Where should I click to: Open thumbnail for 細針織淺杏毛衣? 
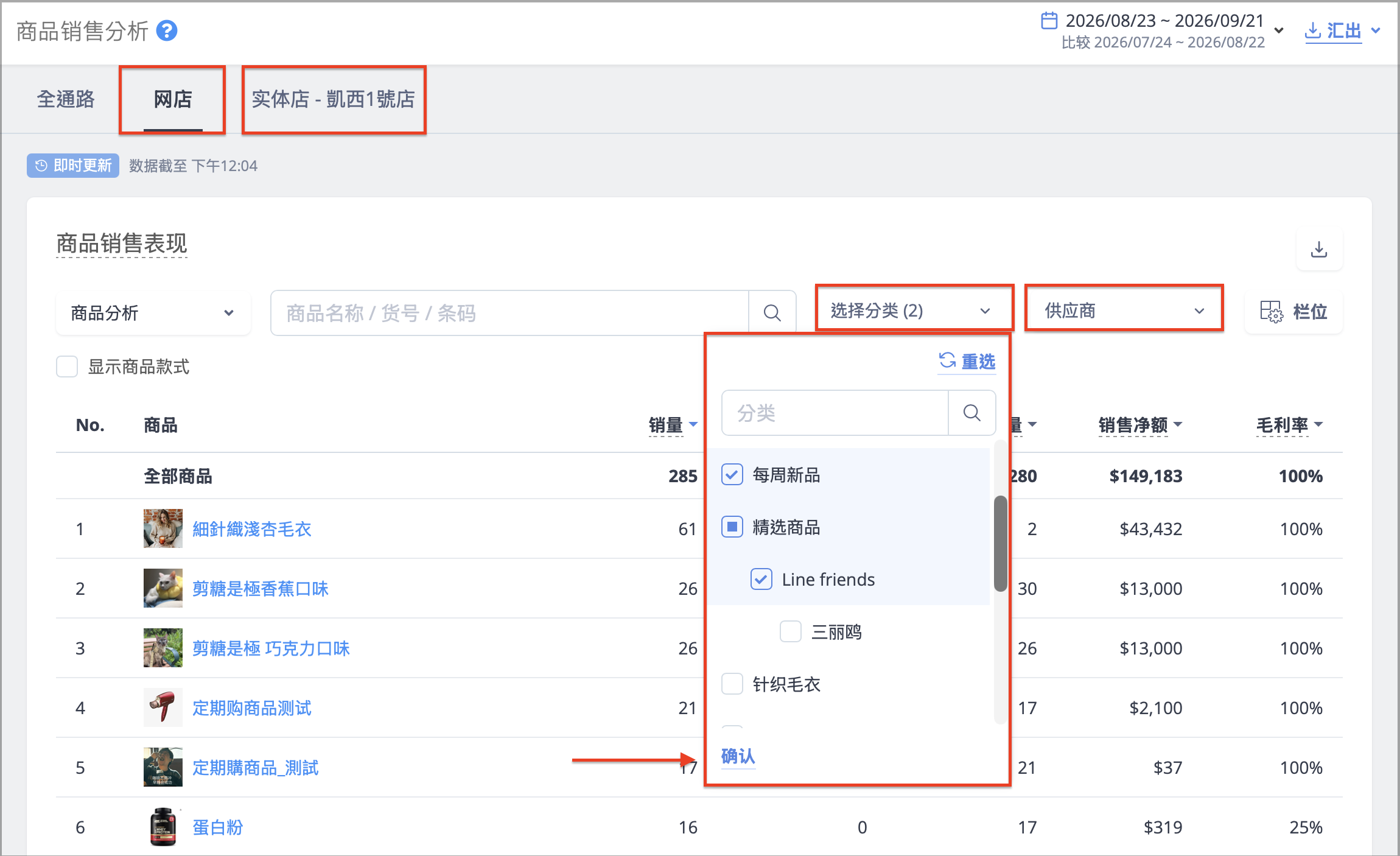(163, 528)
